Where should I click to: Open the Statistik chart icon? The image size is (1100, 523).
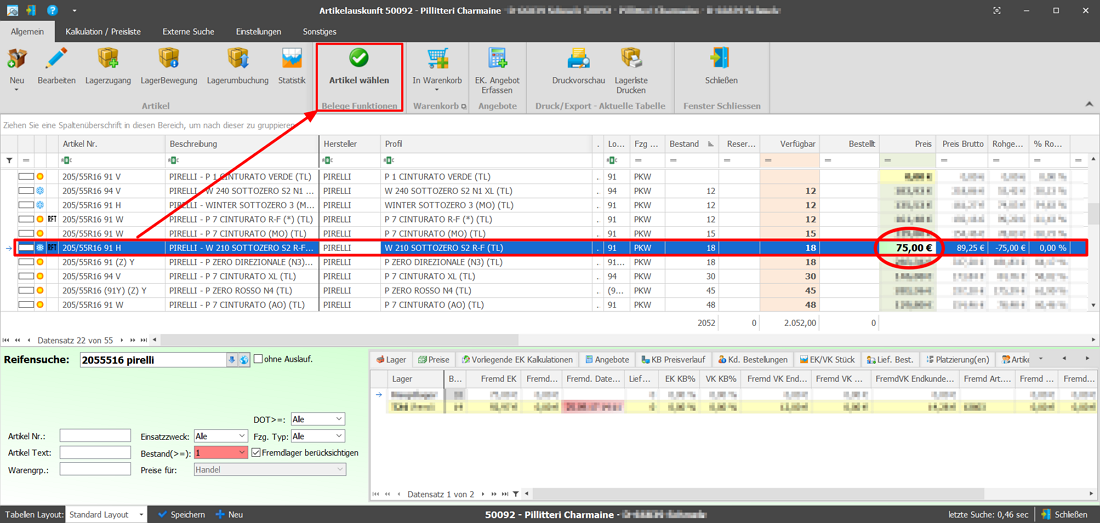(291, 59)
